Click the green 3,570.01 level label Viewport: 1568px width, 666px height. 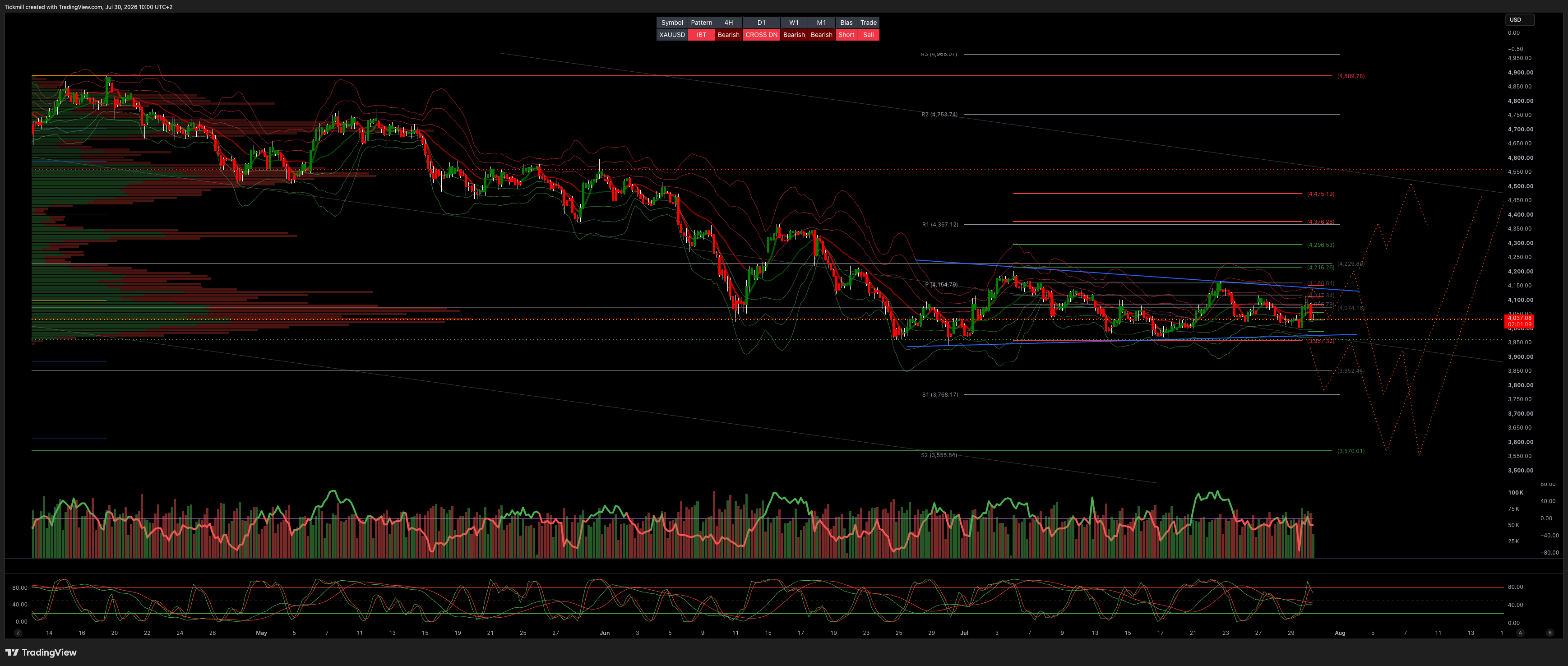1351,451
